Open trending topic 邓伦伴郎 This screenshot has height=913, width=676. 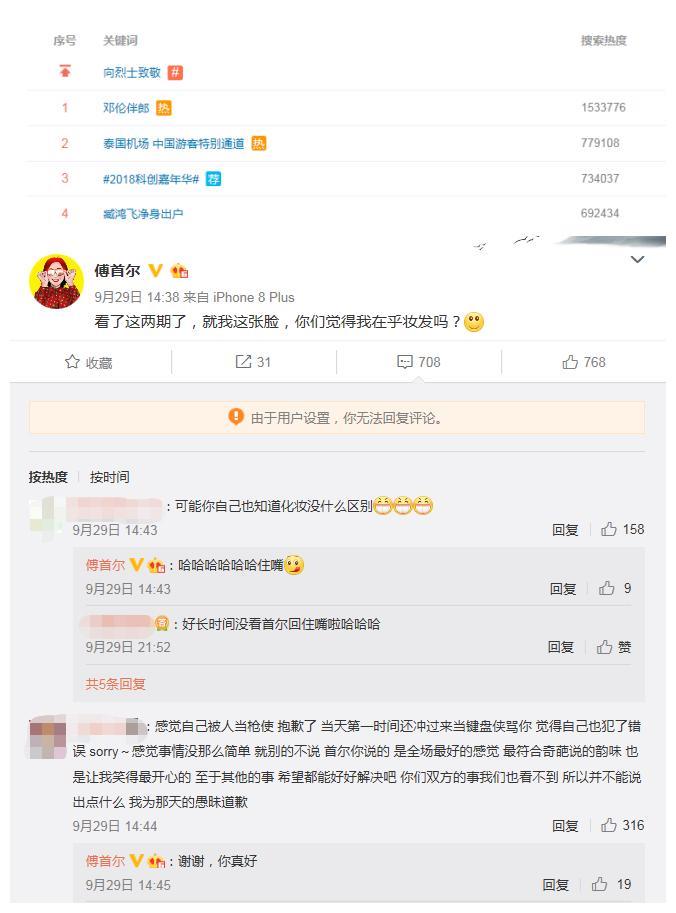(126, 108)
